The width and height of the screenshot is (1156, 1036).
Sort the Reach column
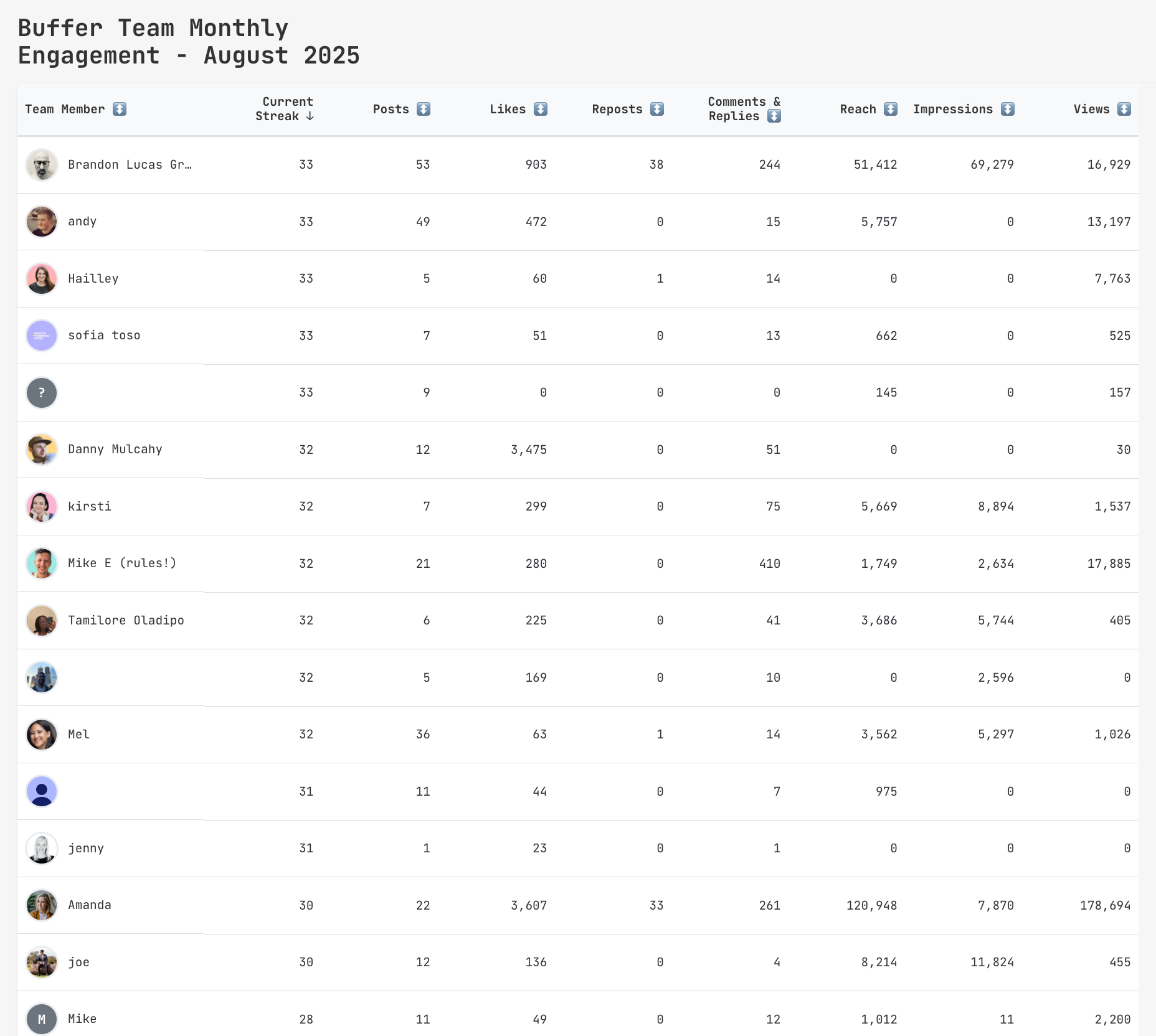pos(891,109)
